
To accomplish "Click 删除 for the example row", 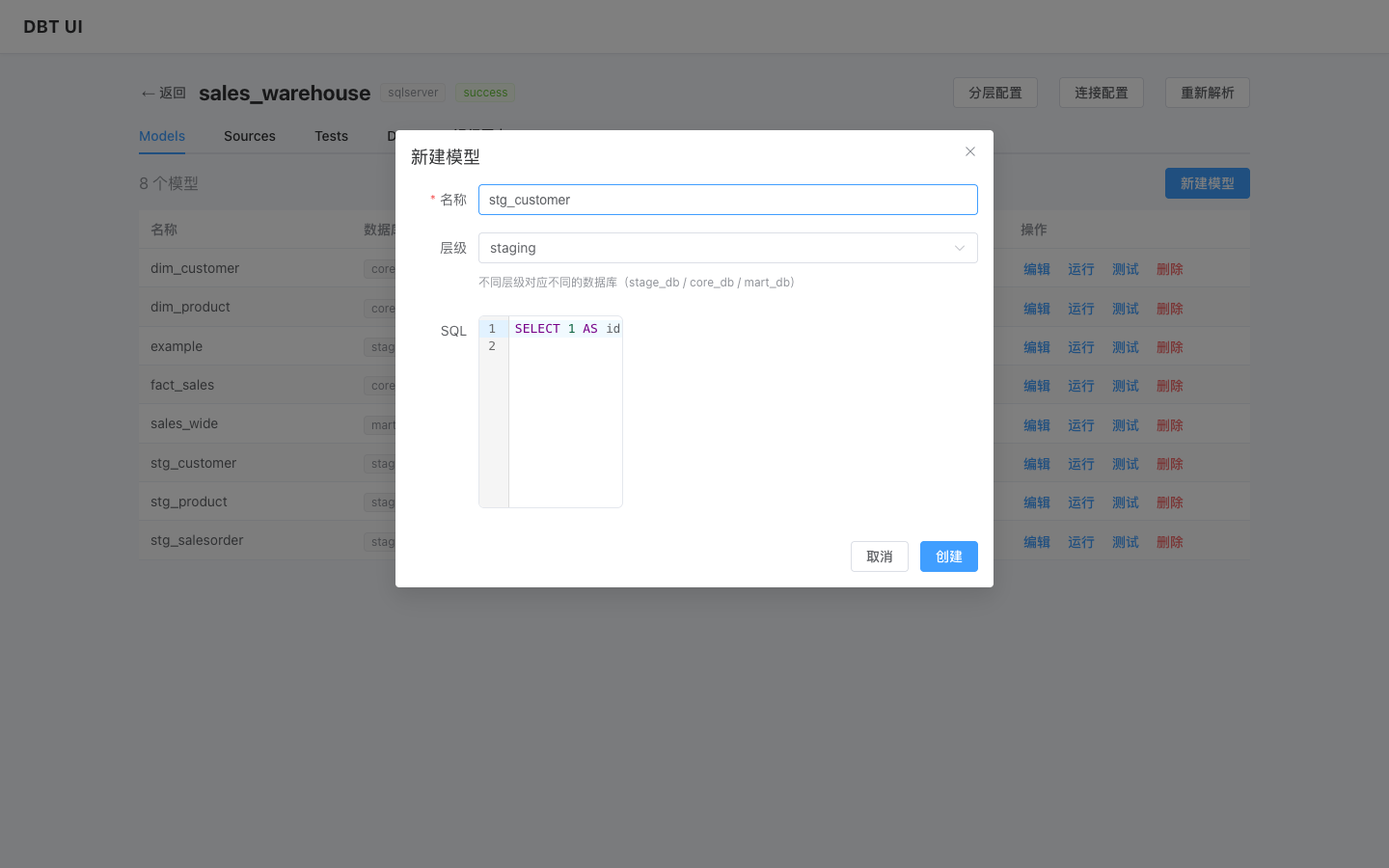I will pyautogui.click(x=1170, y=347).
